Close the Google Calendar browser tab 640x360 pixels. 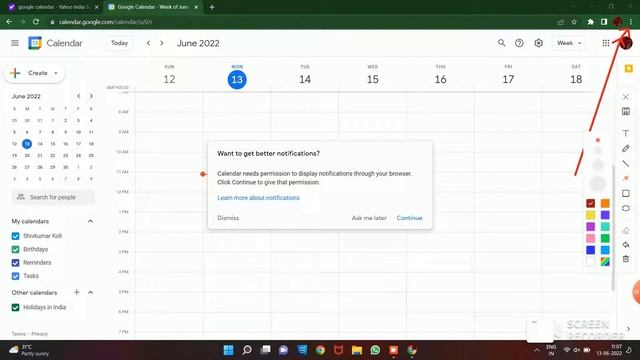point(196,7)
